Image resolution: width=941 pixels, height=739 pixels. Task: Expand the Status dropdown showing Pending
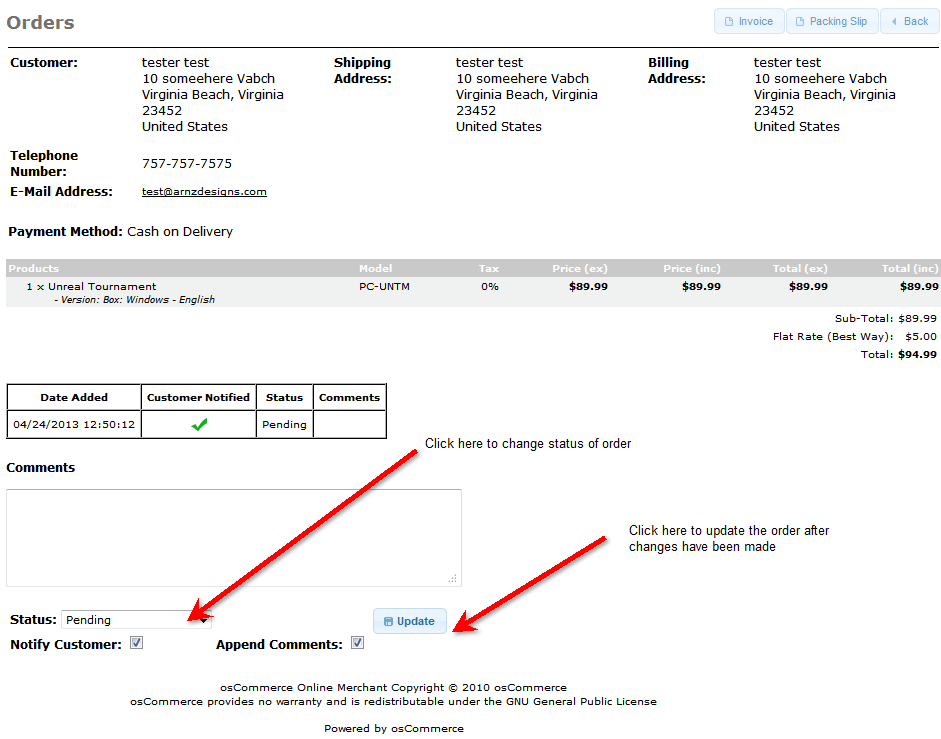pyautogui.click(x=136, y=620)
